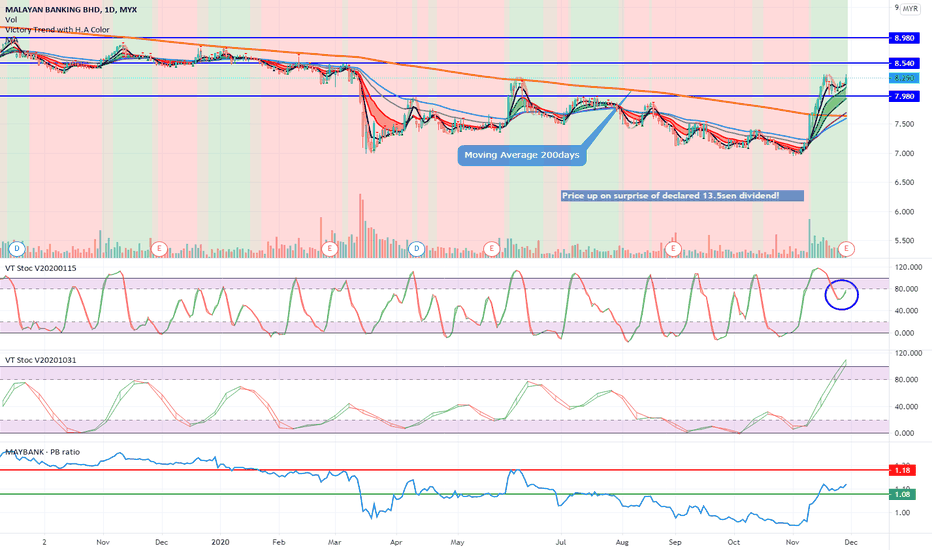Click the earnings E marker near December 2019

(x=159, y=249)
